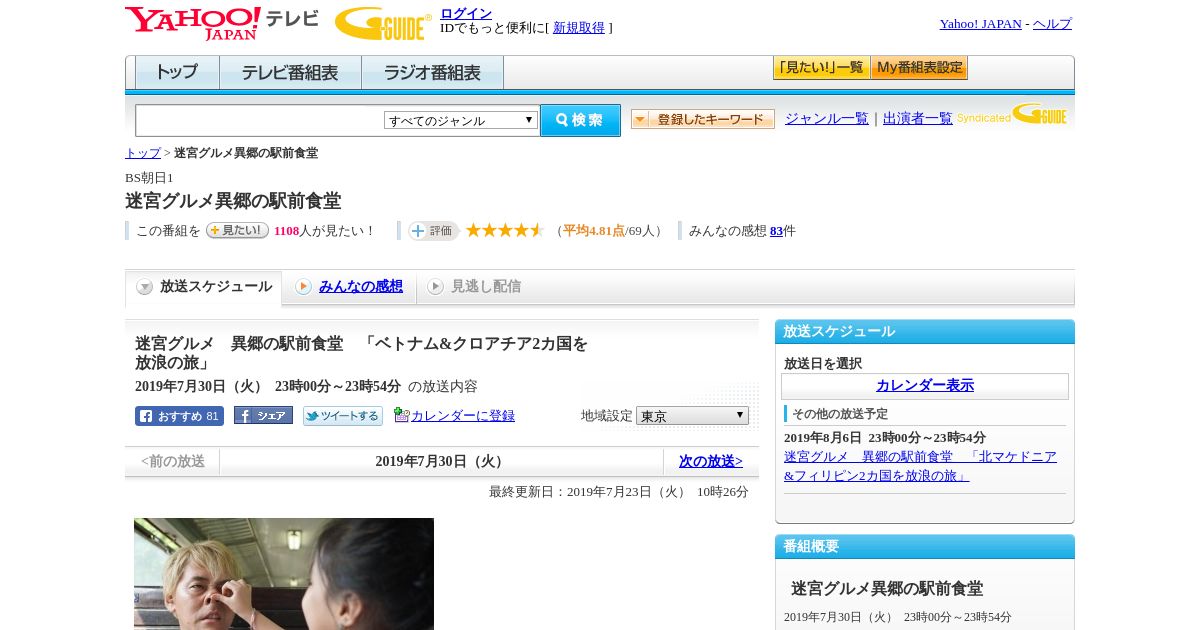Click the 「見たい!」一覧 button
The width and height of the screenshot is (1200, 630).
[x=821, y=68]
